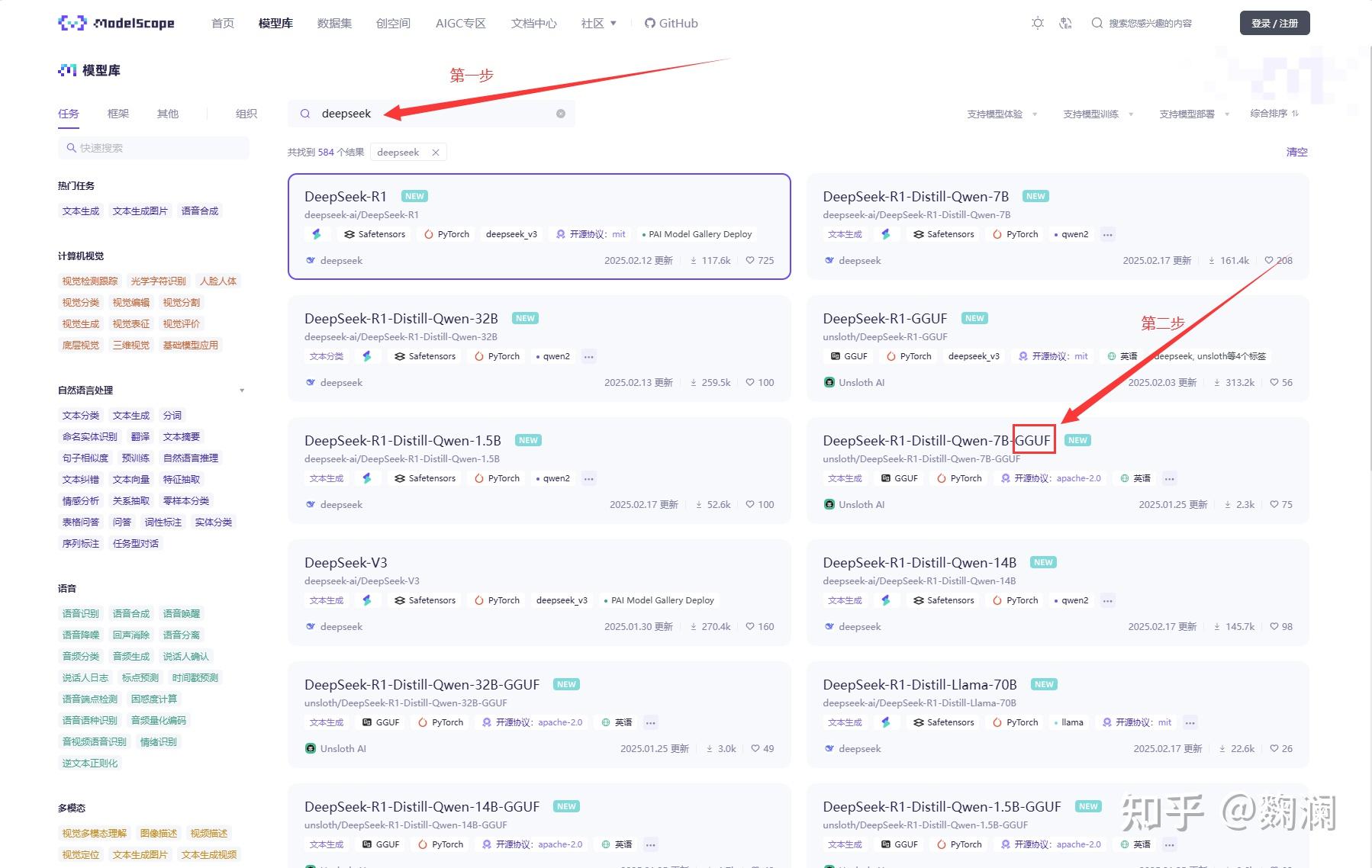Viewport: 1372px width, 868px height.
Task: Open 文档中心 in top navigation
Action: tap(534, 23)
